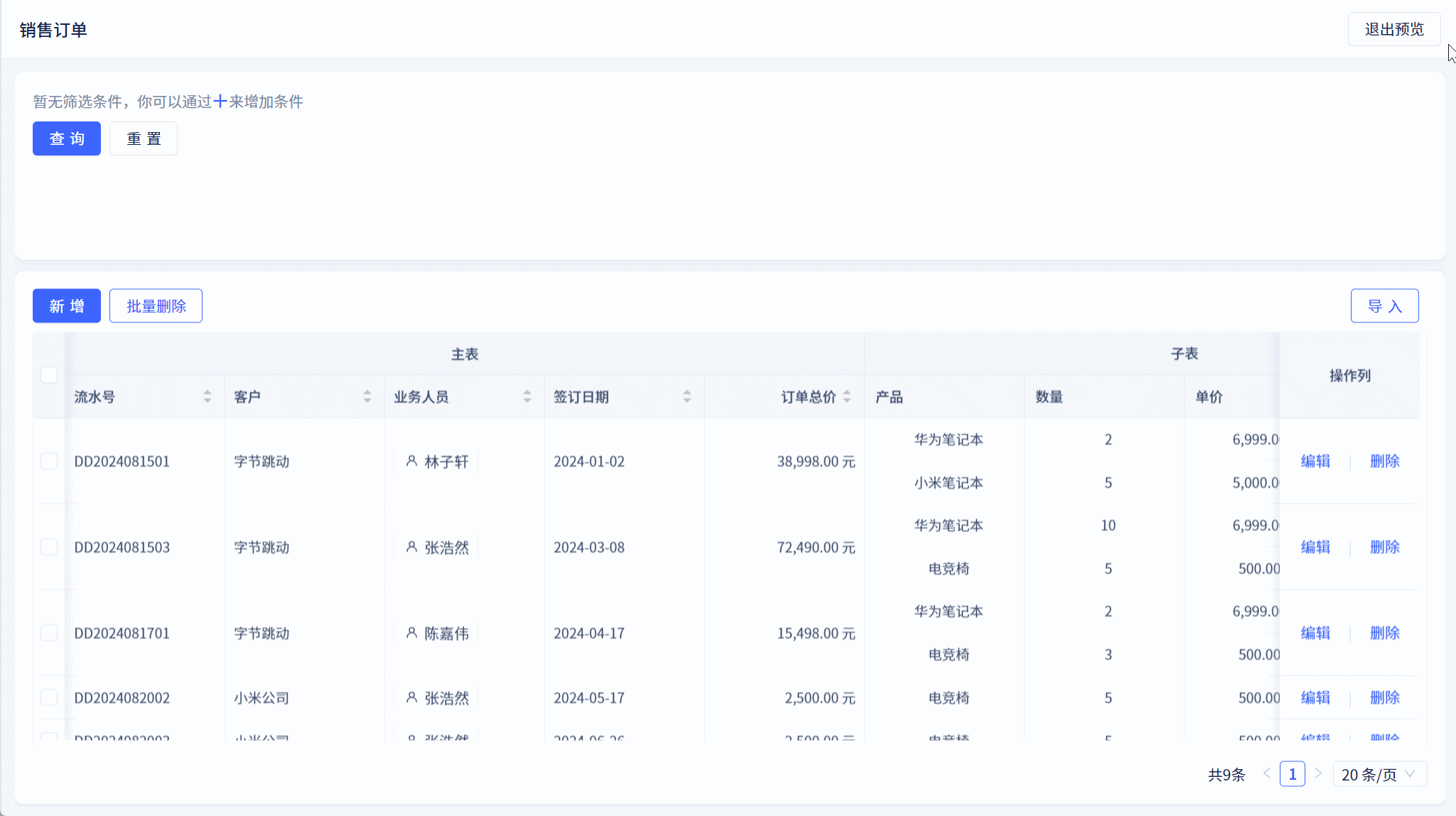Select row DD2024081501 checkbox
The image size is (1456, 816).
coord(49,461)
